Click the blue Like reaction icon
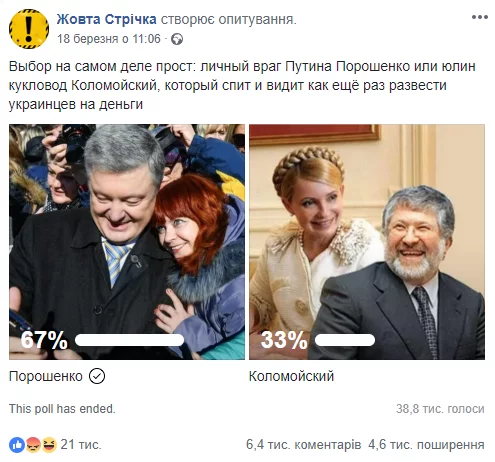 17,445
